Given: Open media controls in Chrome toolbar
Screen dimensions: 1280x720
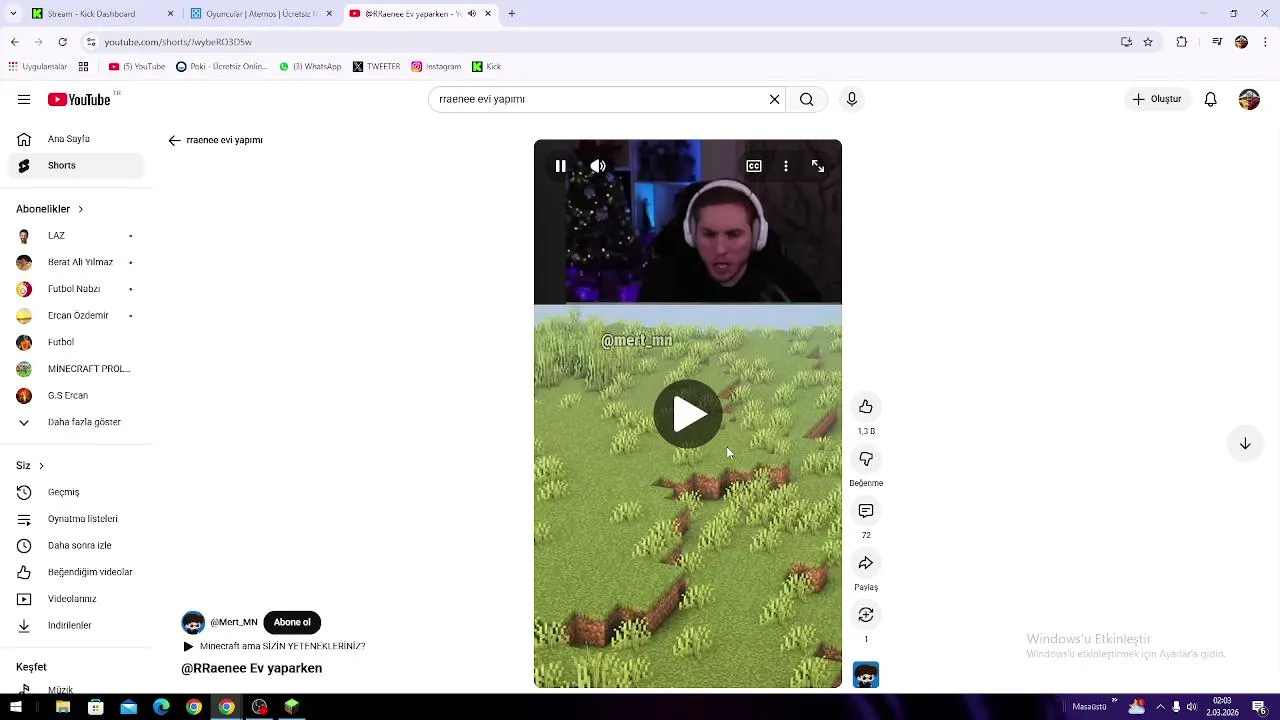Looking at the screenshot, I should (1217, 42).
